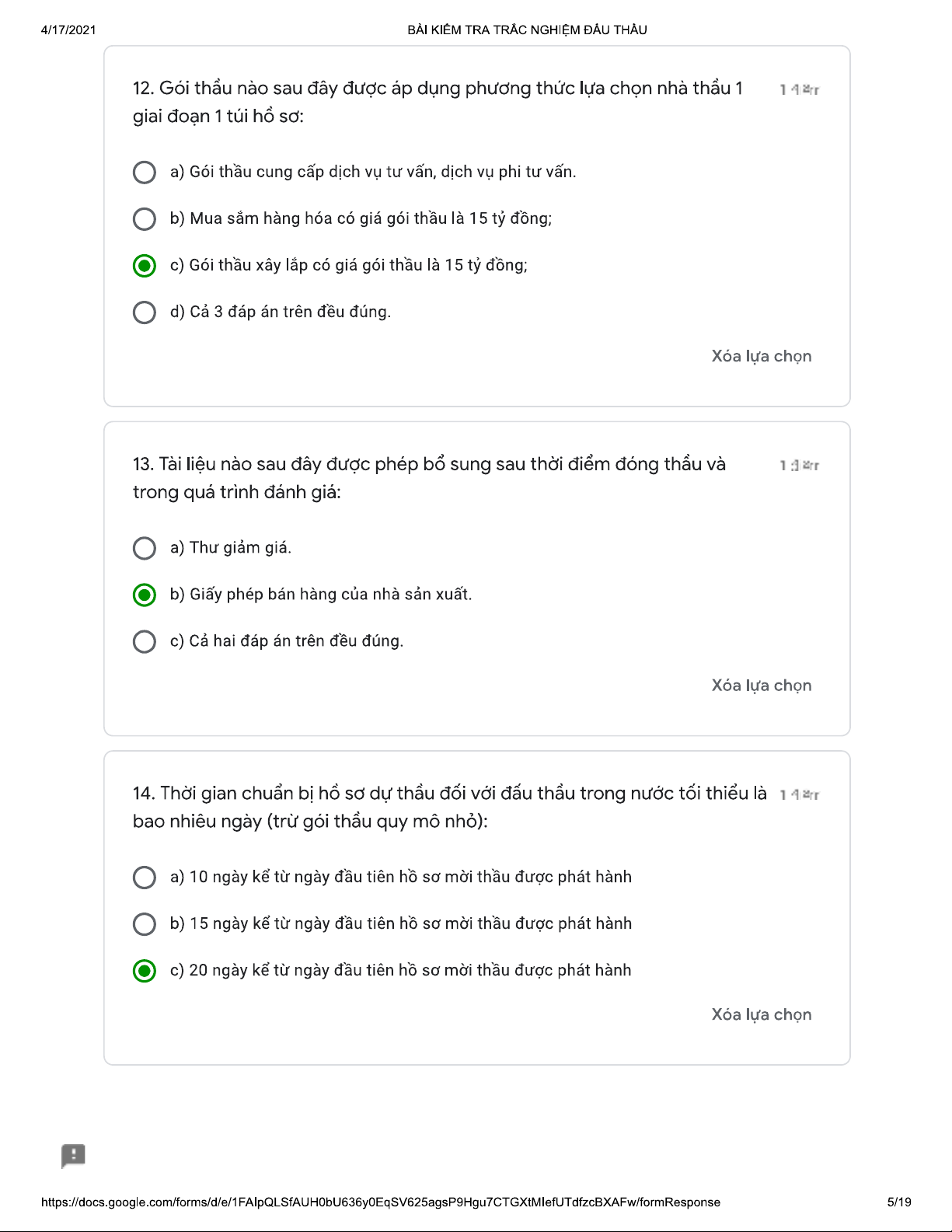Choose option c) Gói thầu xây lắp 15 tỷ đồng

pyautogui.click(x=145, y=266)
